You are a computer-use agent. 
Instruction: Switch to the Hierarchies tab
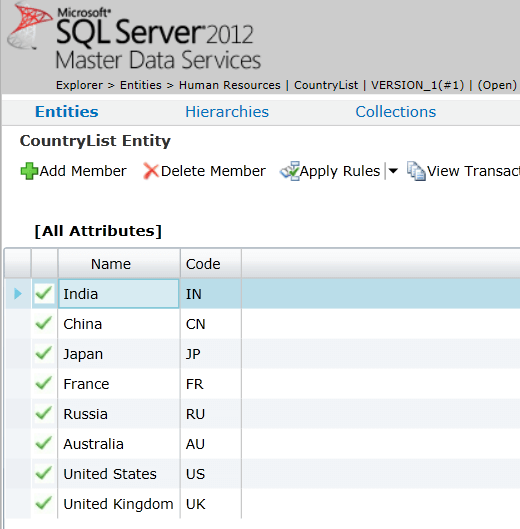click(227, 112)
